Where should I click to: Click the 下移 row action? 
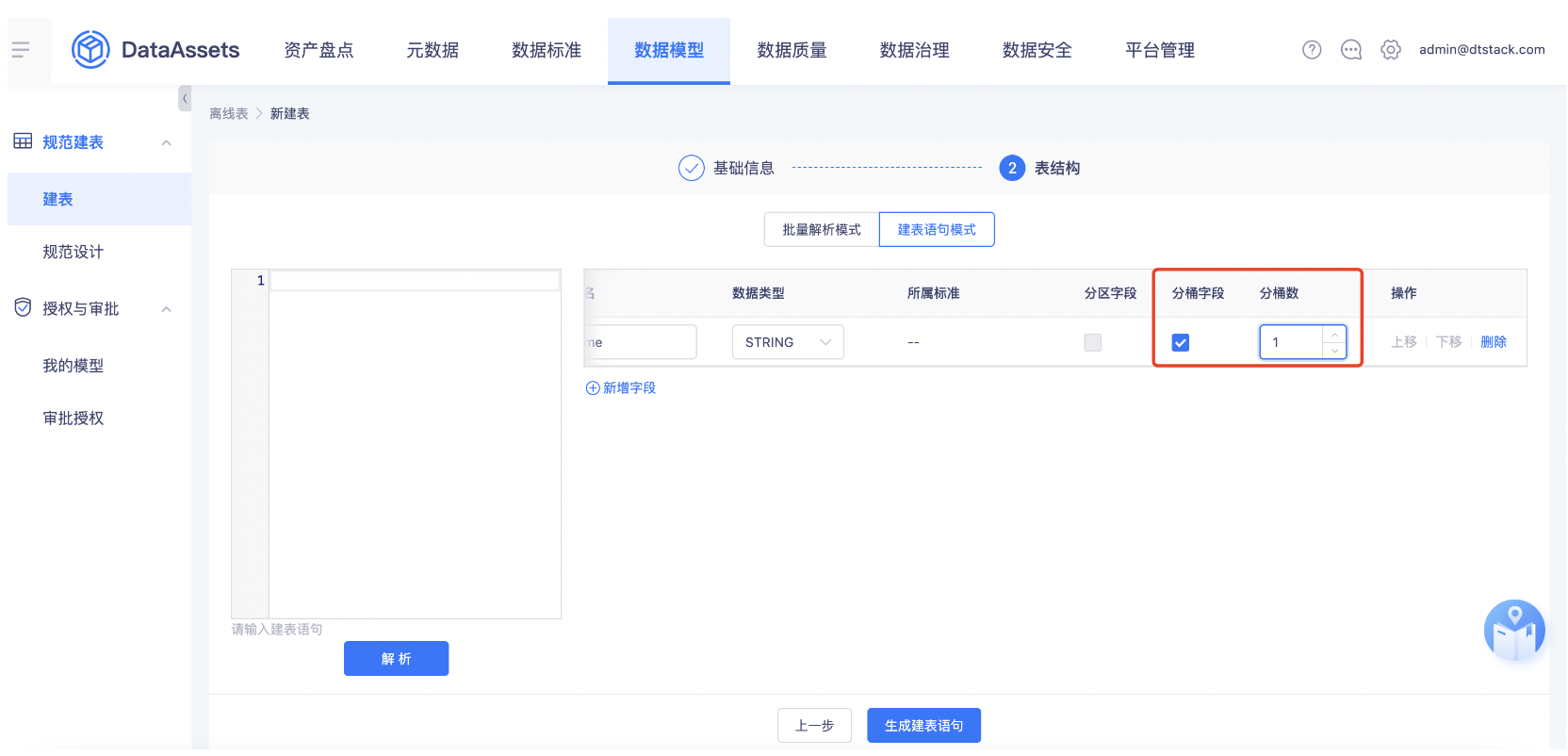point(1449,342)
